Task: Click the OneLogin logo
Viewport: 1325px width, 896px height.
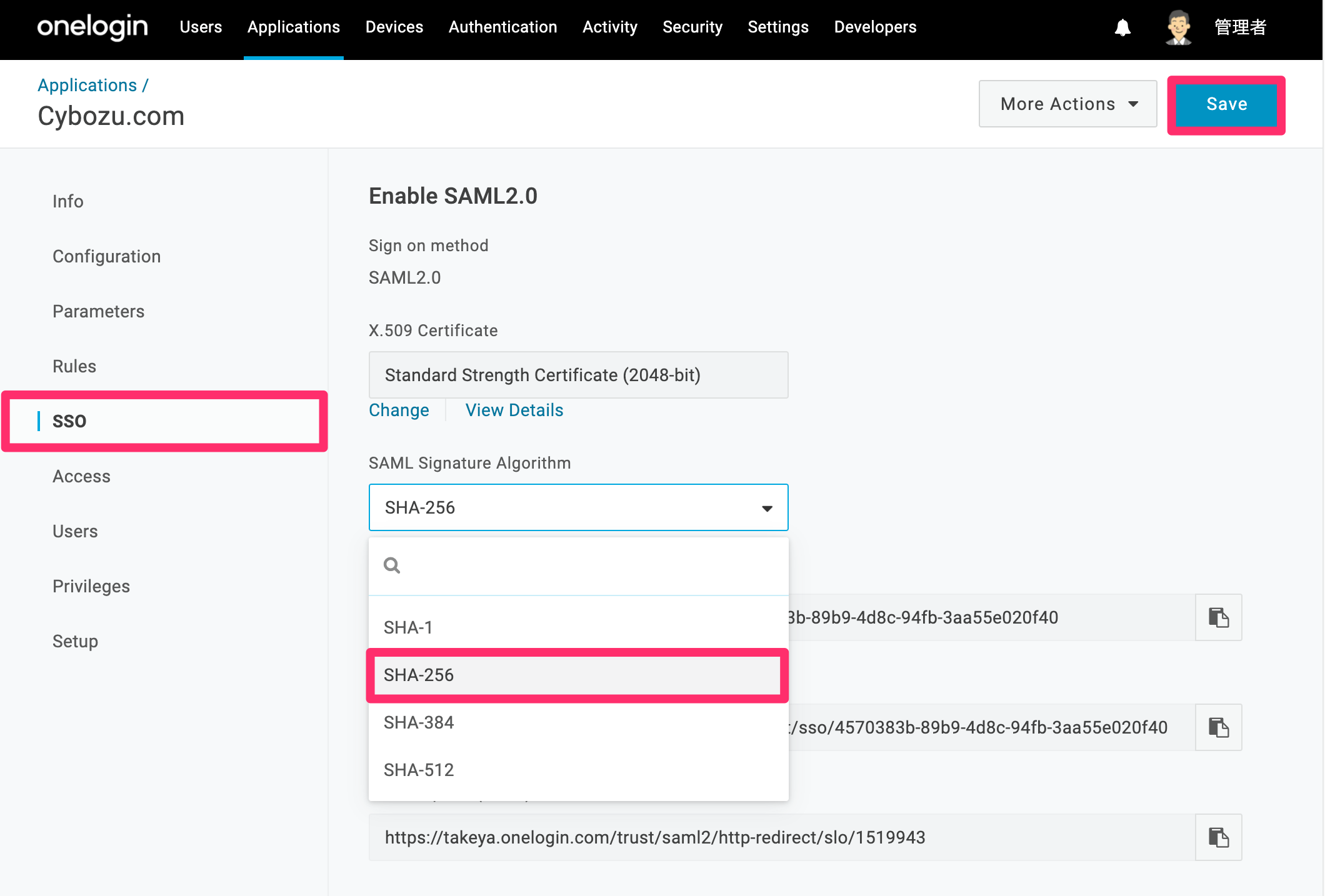Action: point(92,27)
